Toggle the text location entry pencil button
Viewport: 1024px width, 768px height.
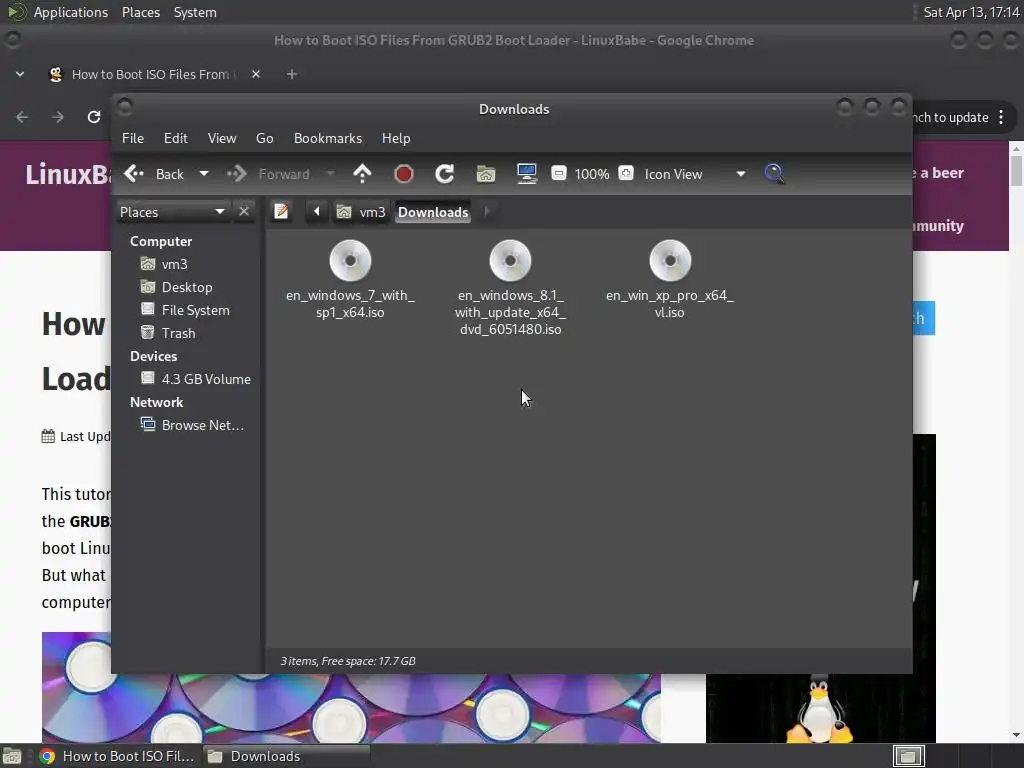point(281,212)
